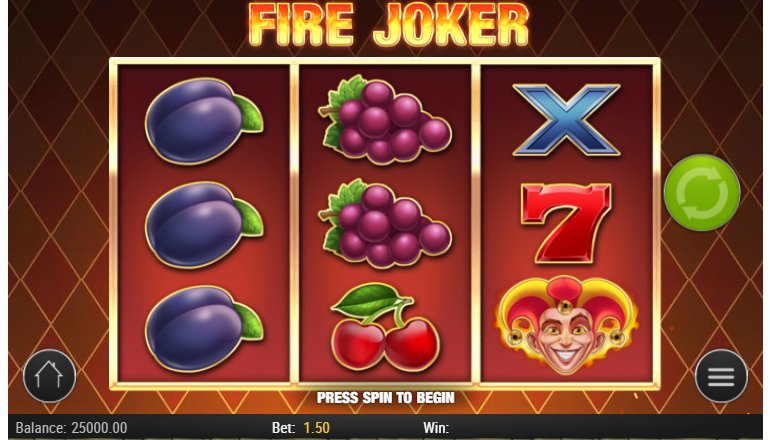
Task: Tap the bottom plum on first reel
Action: click(x=204, y=329)
